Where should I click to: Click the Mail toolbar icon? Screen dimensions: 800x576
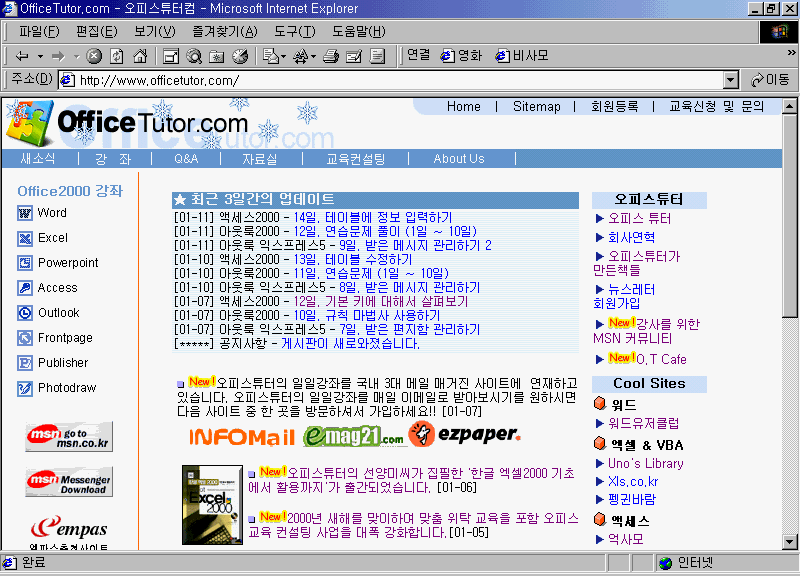pyautogui.click(x=270, y=56)
